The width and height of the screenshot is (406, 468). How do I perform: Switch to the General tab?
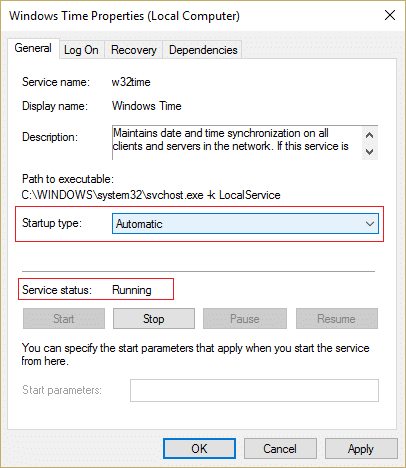pyautogui.click(x=33, y=48)
